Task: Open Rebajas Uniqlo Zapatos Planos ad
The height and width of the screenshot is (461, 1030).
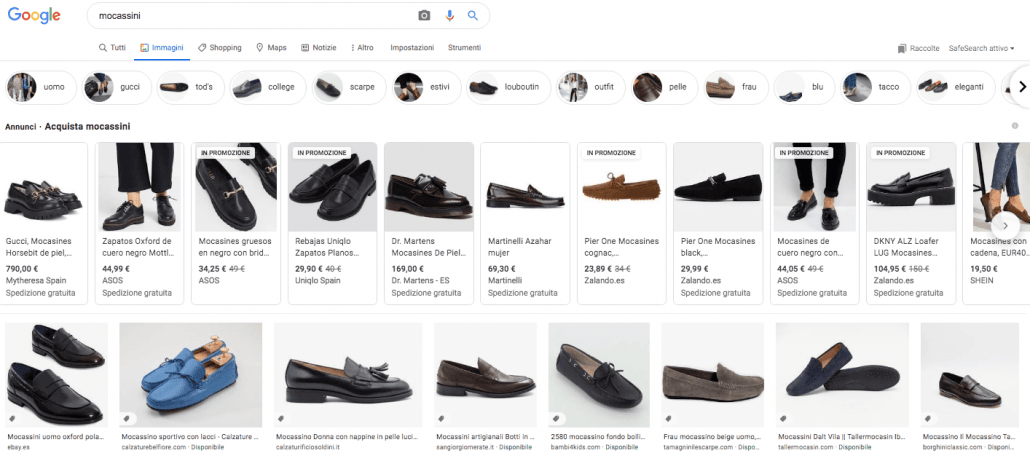Action: [332, 223]
